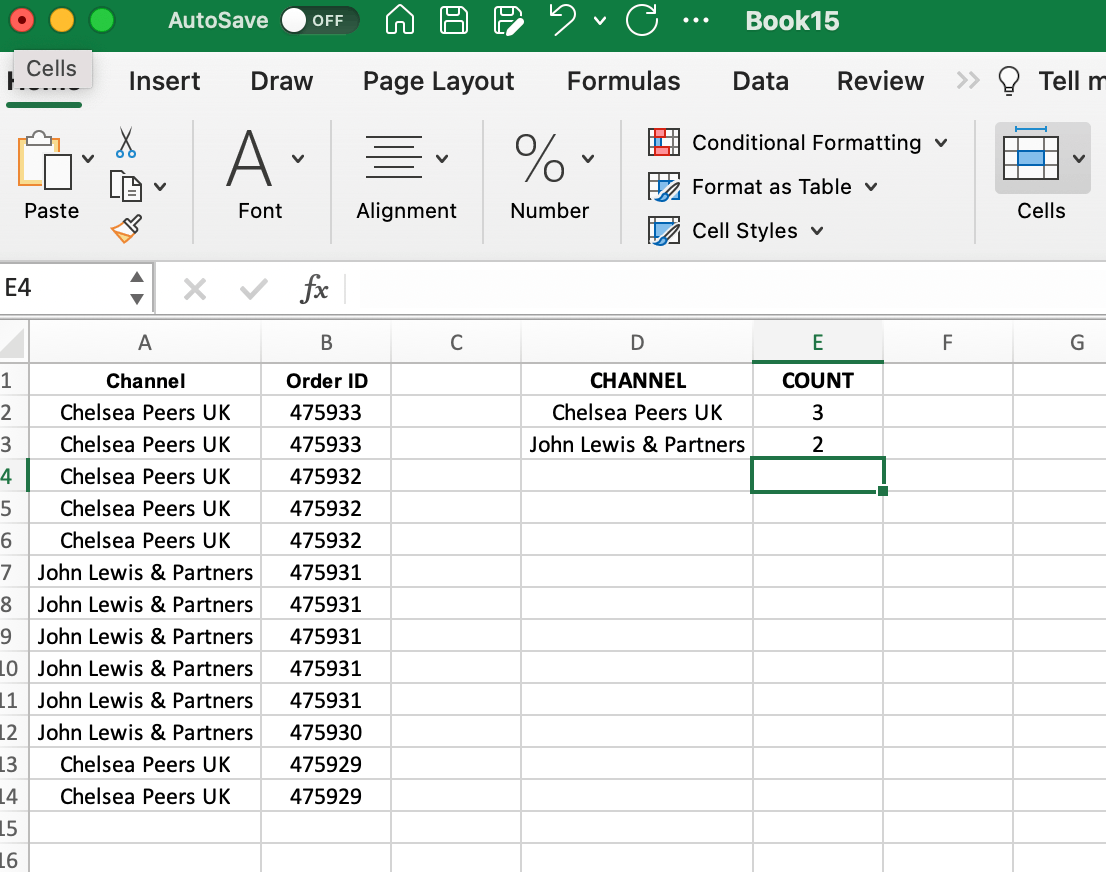
Task: Expand the Alignment group dropdown arrow
Action: [x=442, y=159]
